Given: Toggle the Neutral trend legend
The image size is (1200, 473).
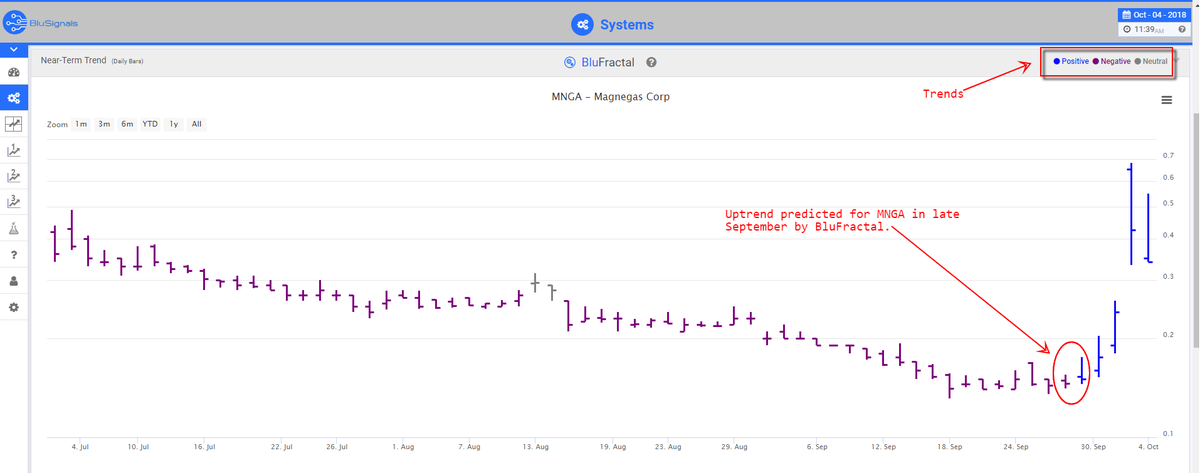Looking at the screenshot, I should 1151,62.
